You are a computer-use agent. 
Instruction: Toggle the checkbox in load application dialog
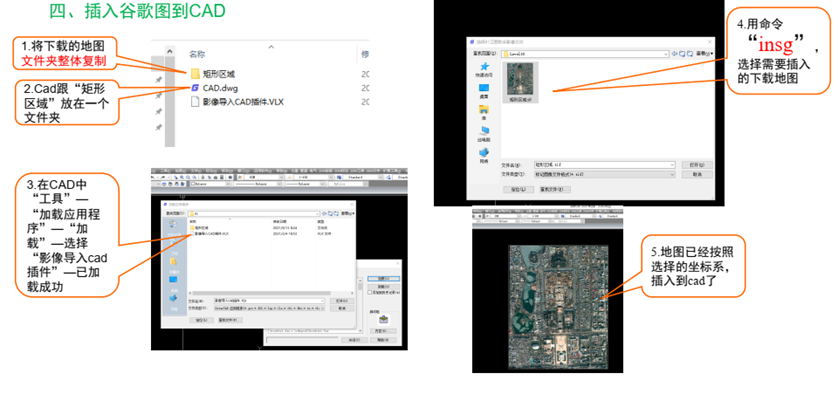pos(369,292)
